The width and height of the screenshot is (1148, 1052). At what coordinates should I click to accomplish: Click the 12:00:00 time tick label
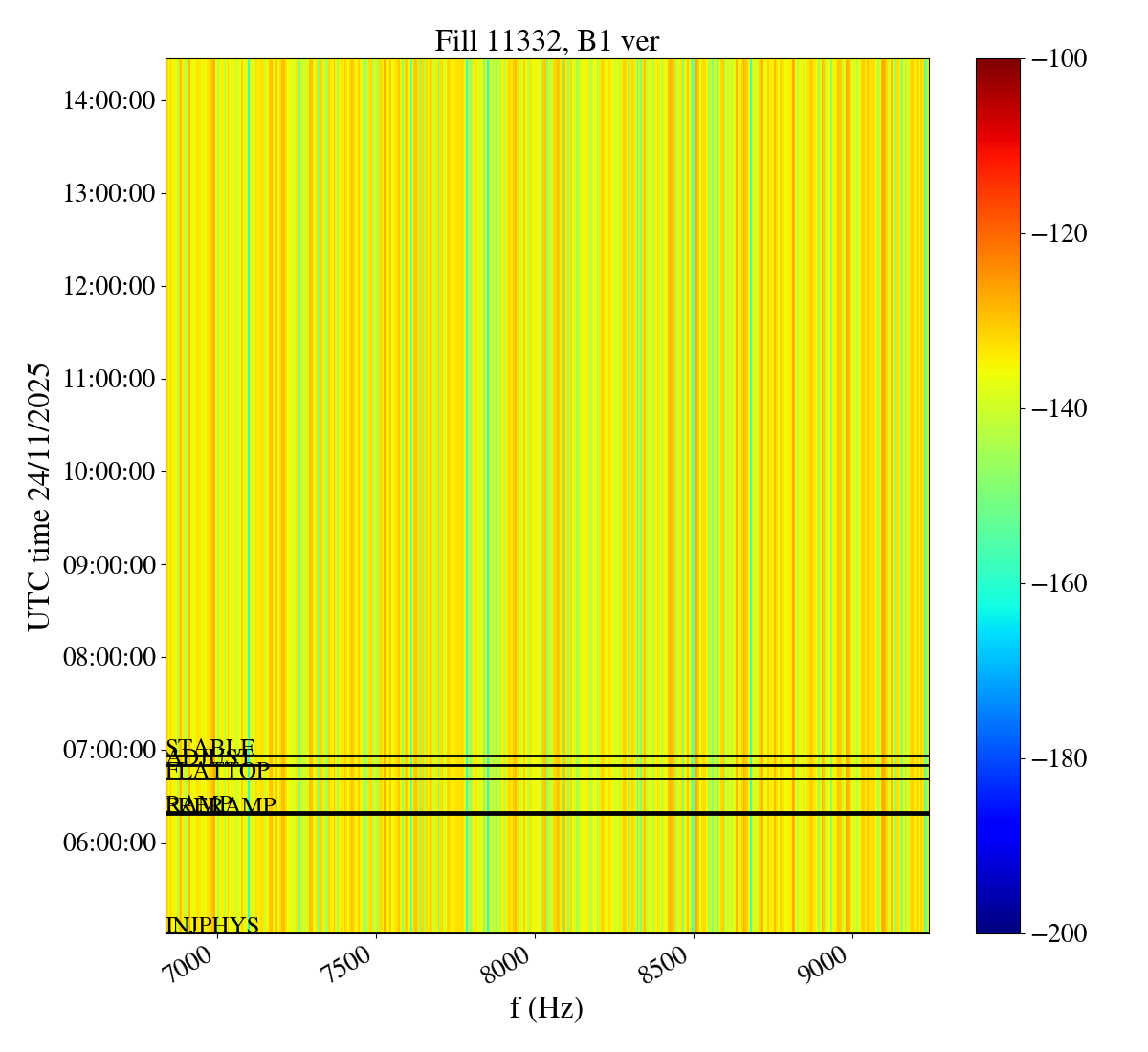(109, 286)
